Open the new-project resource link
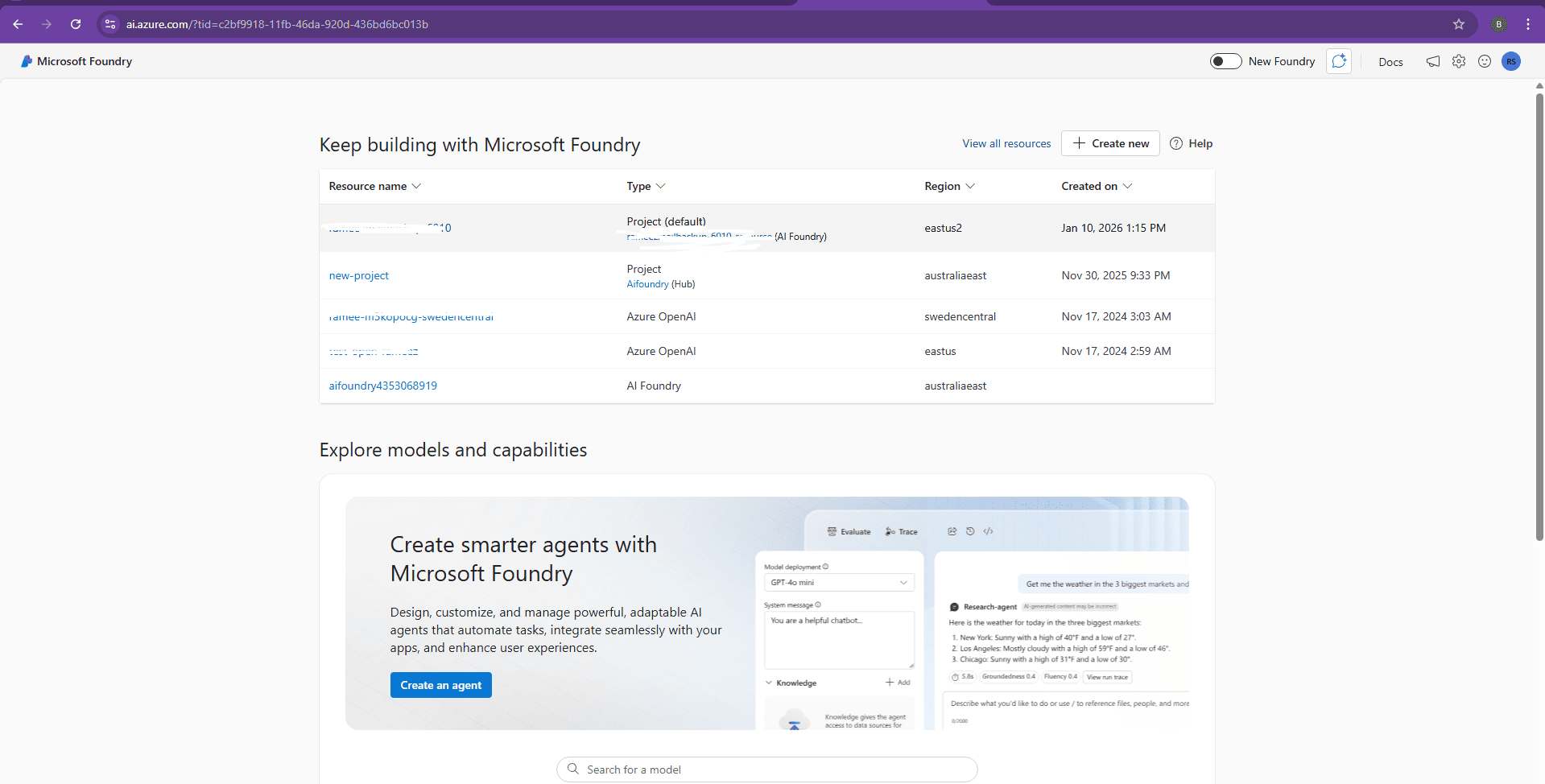This screenshot has width=1545, height=784. (358, 275)
